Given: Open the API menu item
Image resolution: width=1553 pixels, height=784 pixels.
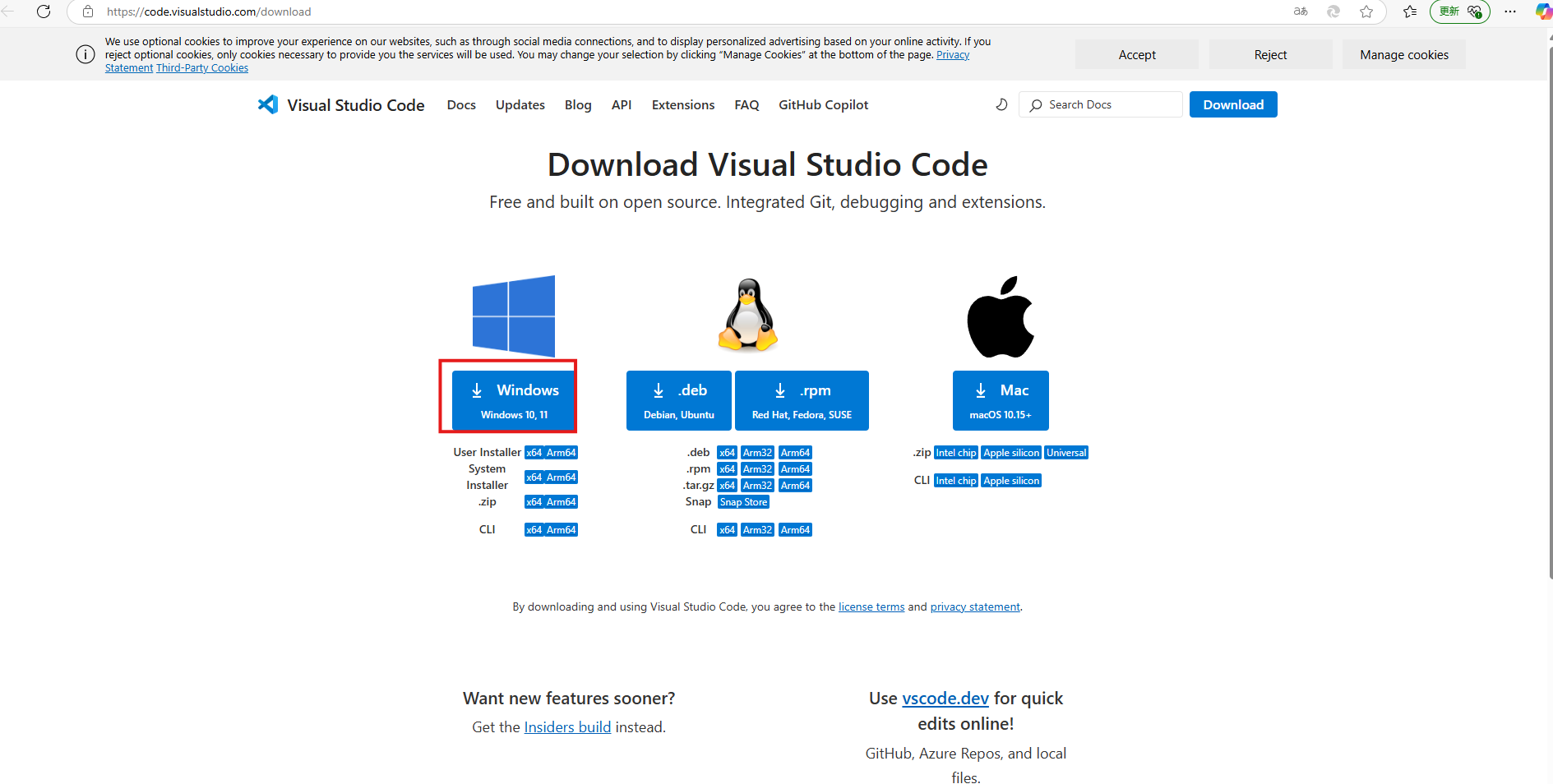Looking at the screenshot, I should click(x=622, y=104).
